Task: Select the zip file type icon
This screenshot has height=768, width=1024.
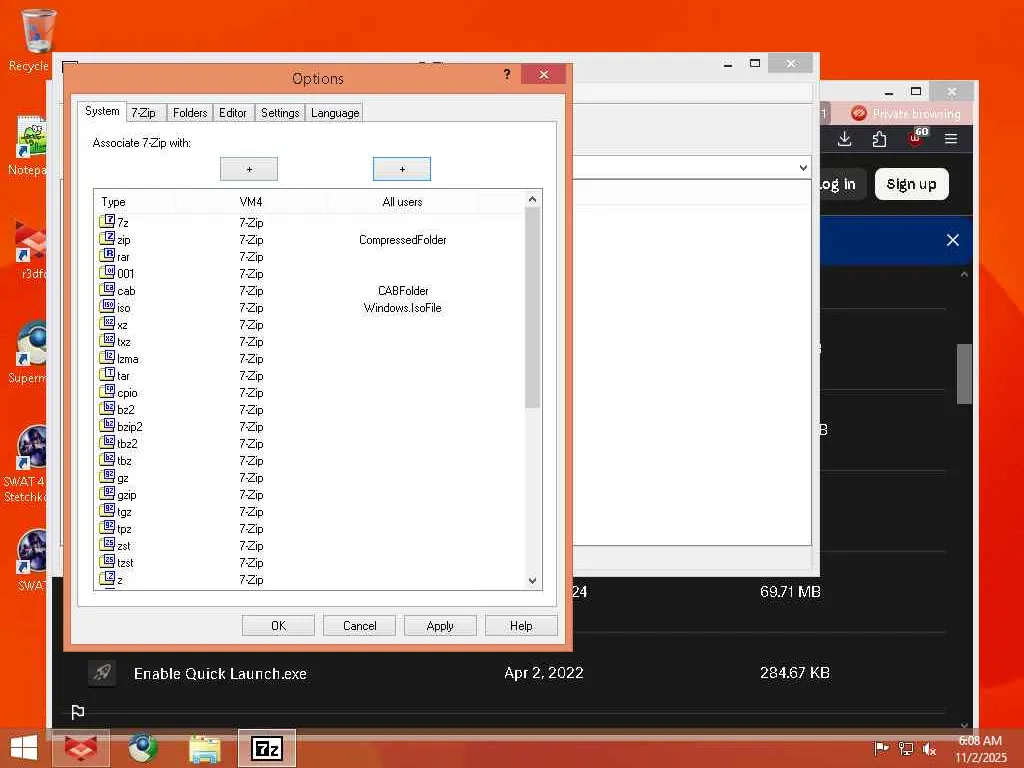Action: [107, 238]
